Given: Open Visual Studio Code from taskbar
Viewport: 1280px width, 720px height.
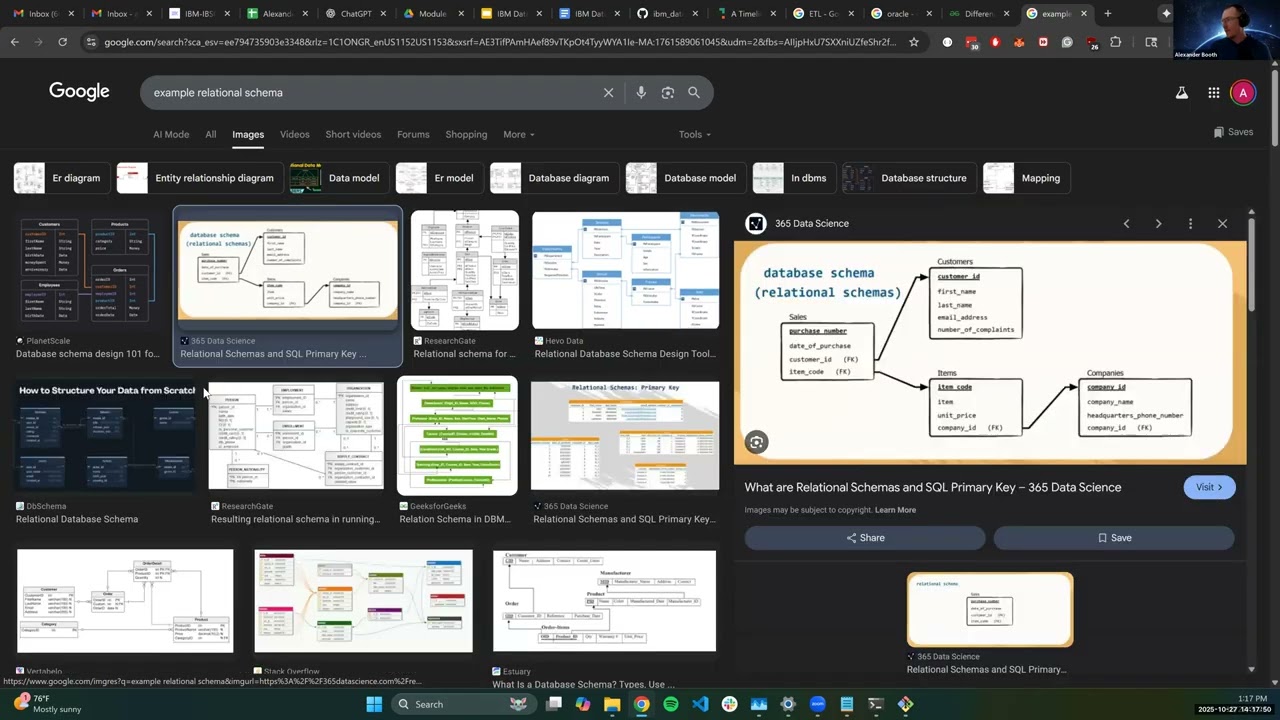Looking at the screenshot, I should coord(700,704).
